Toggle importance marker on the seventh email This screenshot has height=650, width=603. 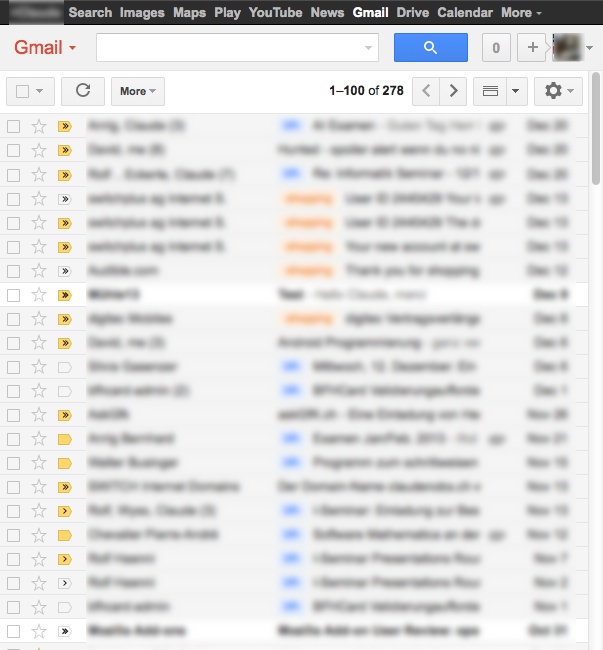(65, 271)
